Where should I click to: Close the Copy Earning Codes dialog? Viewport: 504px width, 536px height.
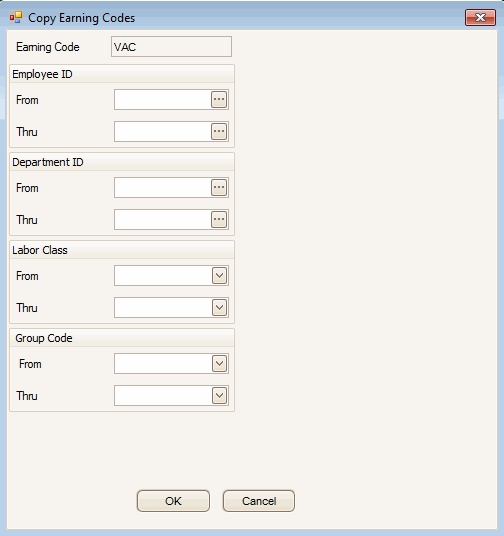tap(480, 17)
